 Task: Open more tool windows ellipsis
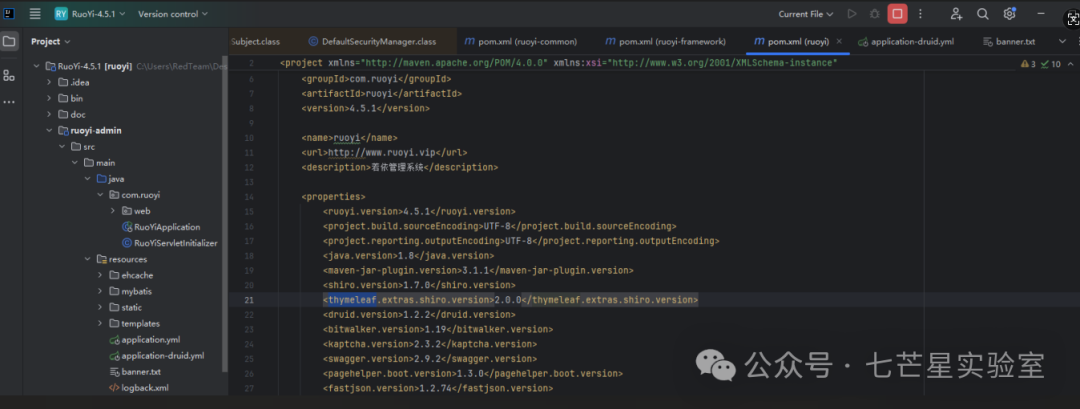tap(9, 102)
